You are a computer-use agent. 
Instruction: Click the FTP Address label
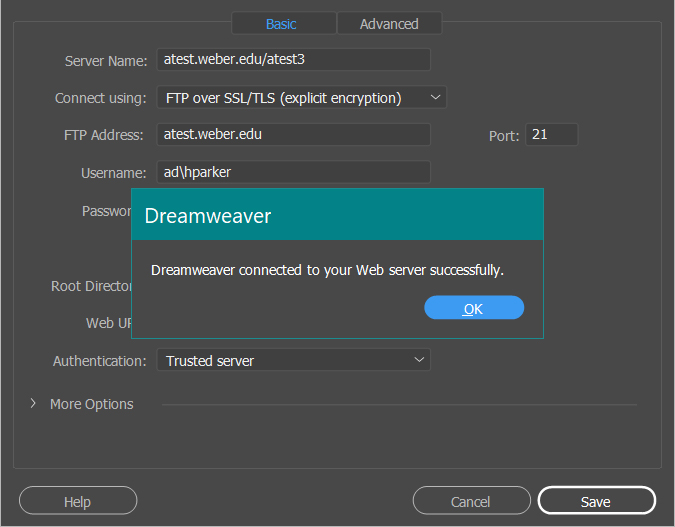[104, 135]
